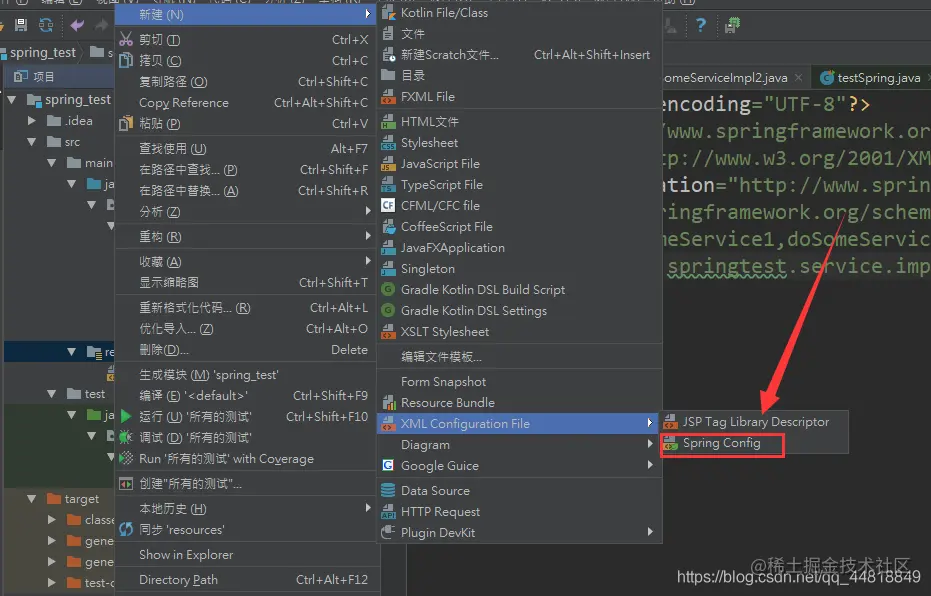
Task: Click the HTTP Request API icon
Action: (388, 512)
